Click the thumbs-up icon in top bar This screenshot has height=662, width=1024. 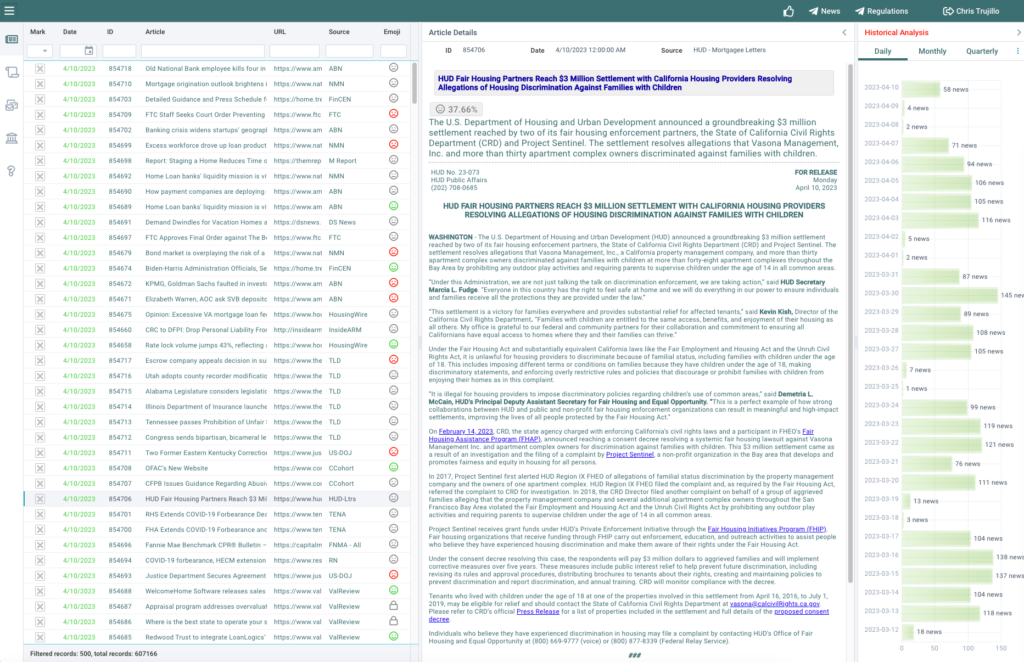tap(788, 11)
